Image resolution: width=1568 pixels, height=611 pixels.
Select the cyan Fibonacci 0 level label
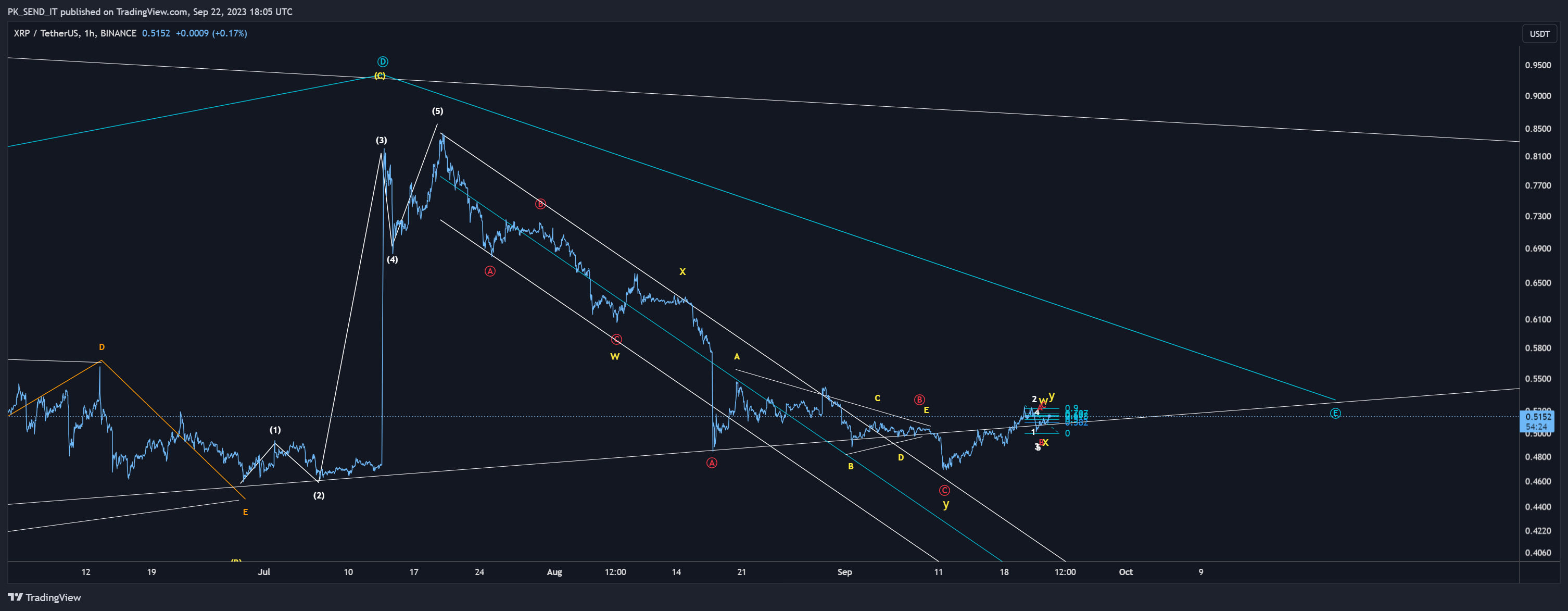point(1067,433)
